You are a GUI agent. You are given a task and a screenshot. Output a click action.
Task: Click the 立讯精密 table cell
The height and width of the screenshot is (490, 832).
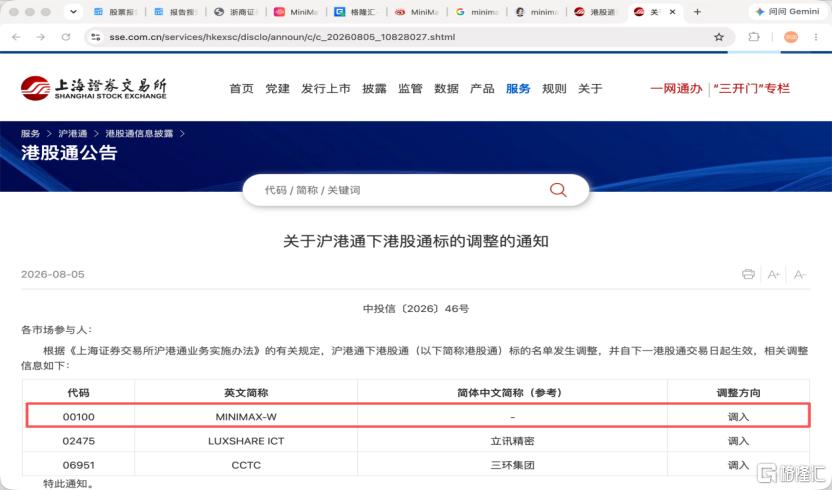point(512,441)
